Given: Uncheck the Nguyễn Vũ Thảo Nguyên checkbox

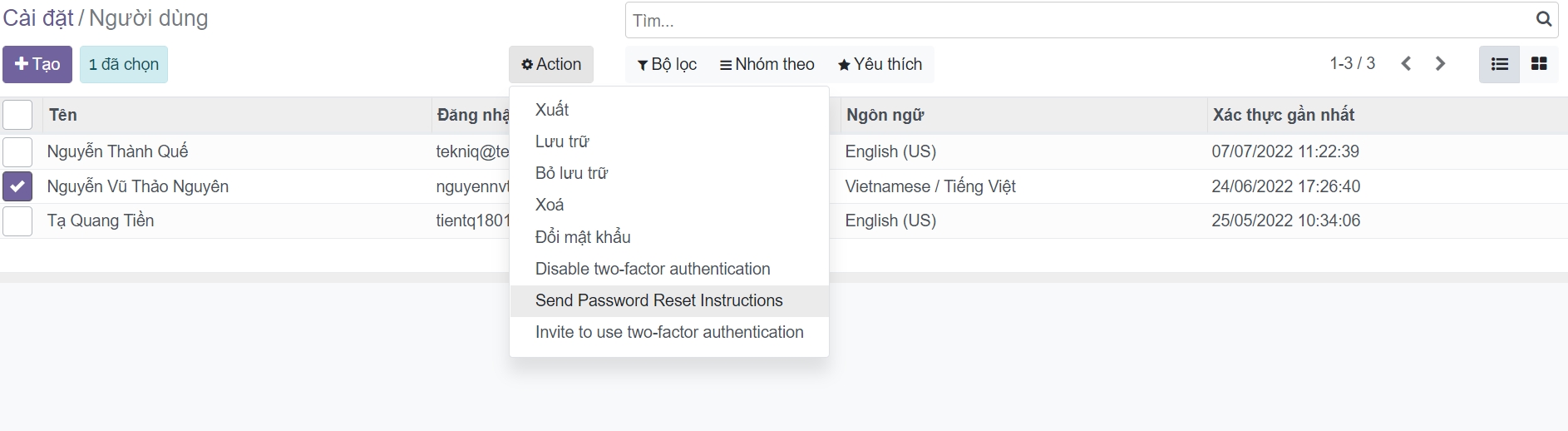Looking at the screenshot, I should tap(17, 186).
